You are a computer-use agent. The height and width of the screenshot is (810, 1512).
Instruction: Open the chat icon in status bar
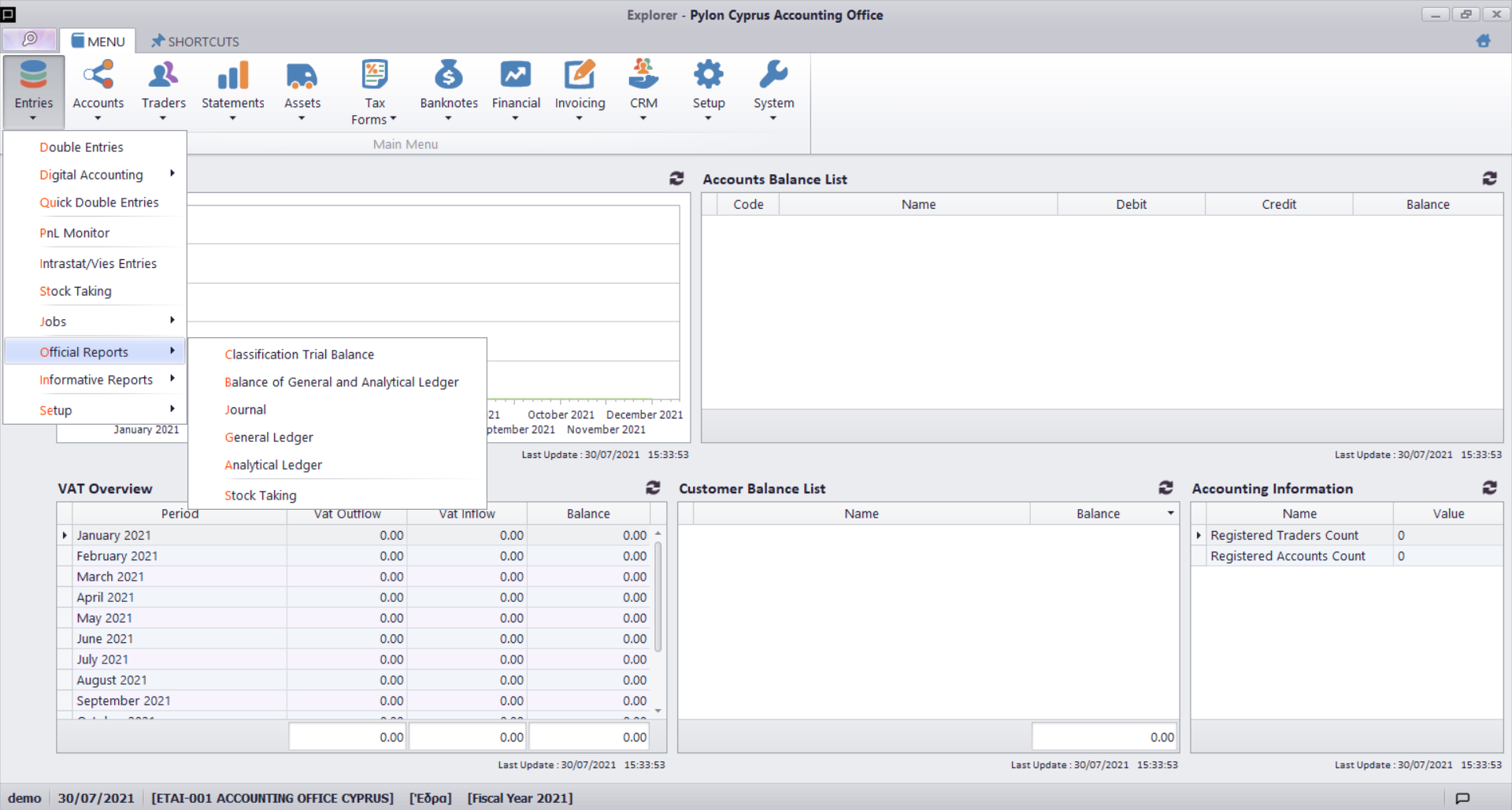(1462, 798)
